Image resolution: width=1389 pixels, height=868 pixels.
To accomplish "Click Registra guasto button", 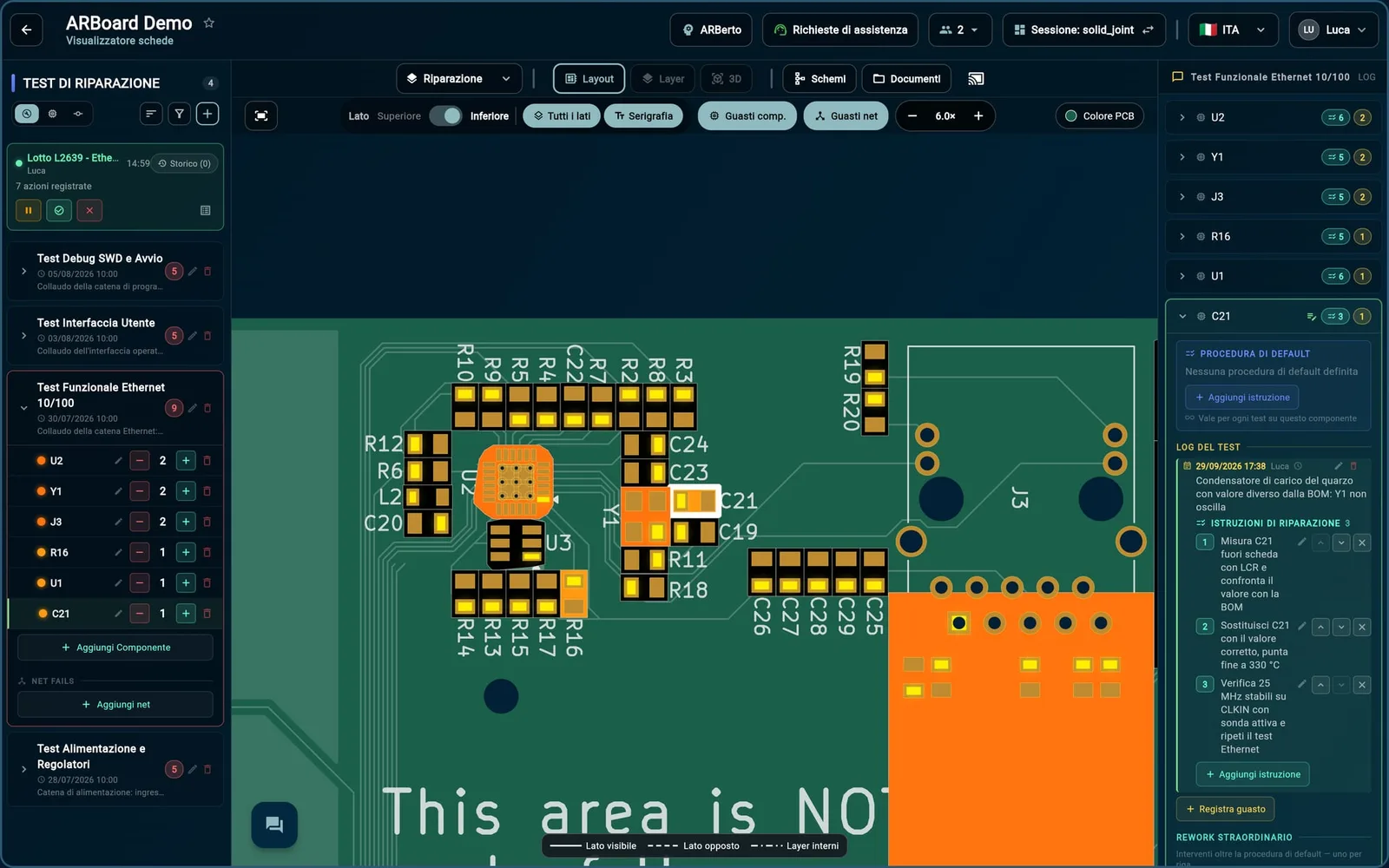I will point(1225,809).
